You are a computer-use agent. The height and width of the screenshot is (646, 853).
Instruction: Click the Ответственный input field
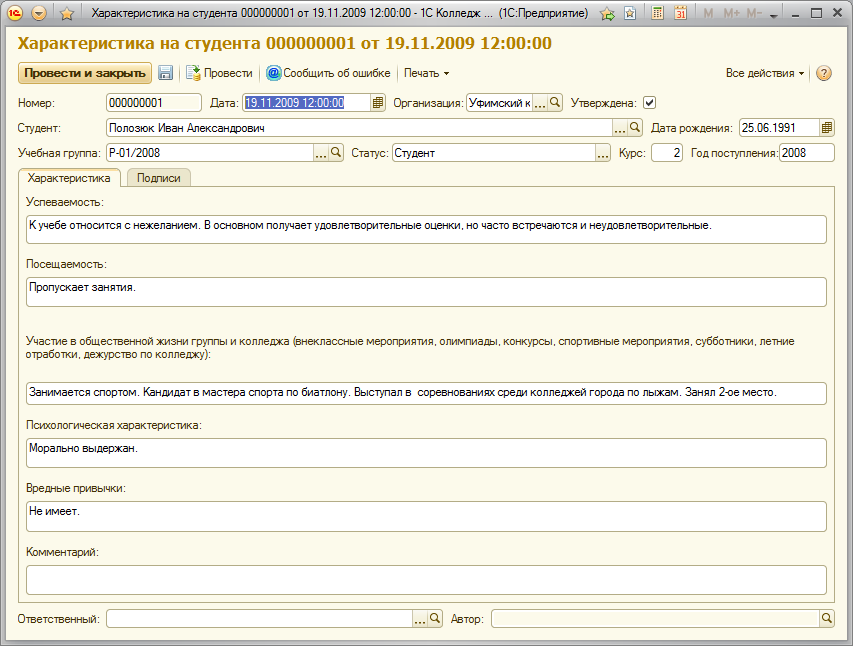click(x=259, y=619)
